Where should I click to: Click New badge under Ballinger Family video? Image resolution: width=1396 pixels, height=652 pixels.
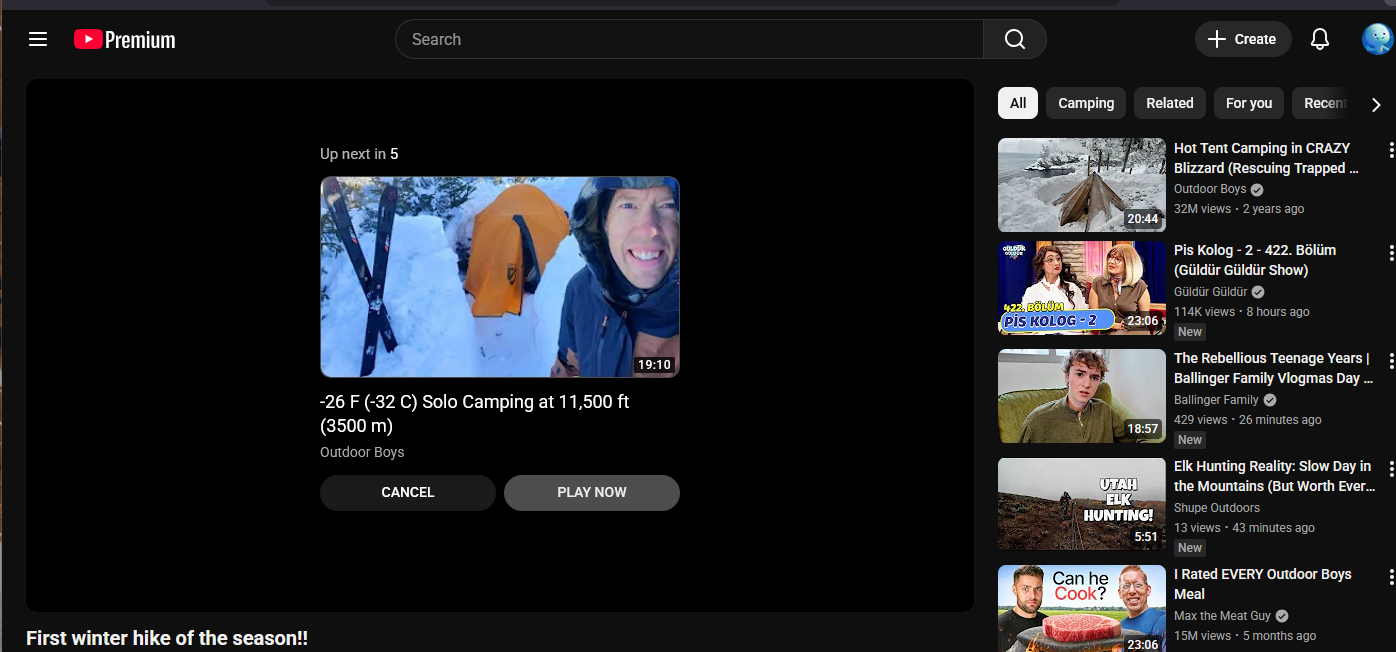pyautogui.click(x=1190, y=440)
